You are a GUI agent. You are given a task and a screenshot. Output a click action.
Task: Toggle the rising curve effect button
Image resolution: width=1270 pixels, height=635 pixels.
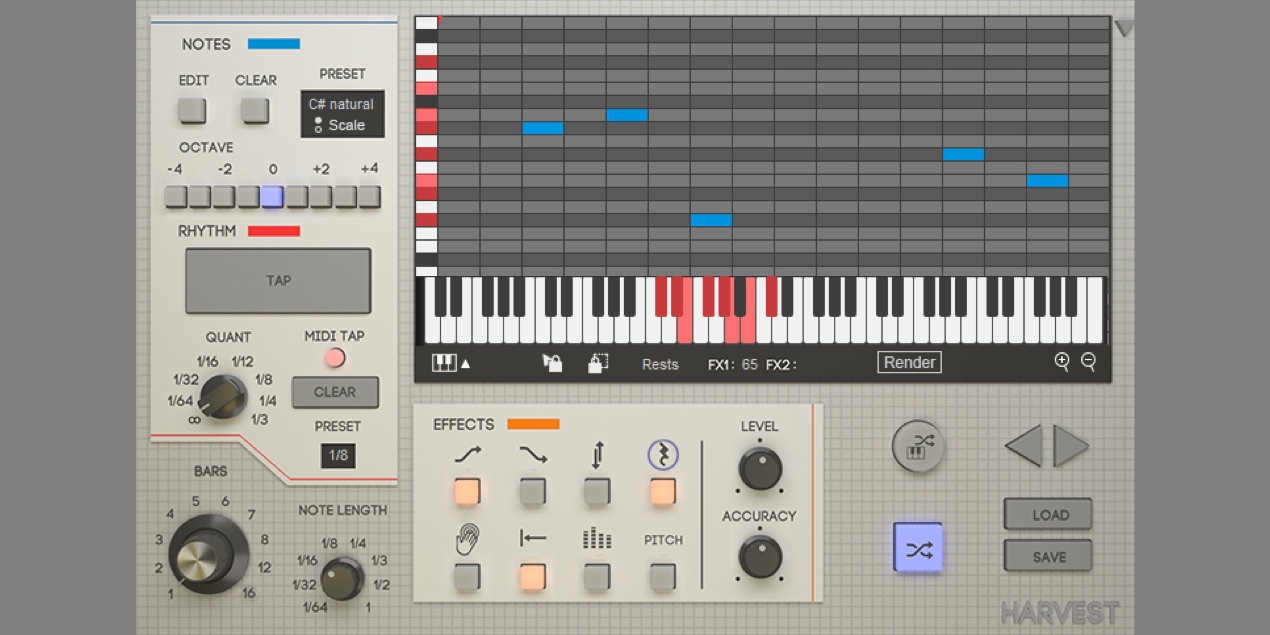tap(467, 491)
